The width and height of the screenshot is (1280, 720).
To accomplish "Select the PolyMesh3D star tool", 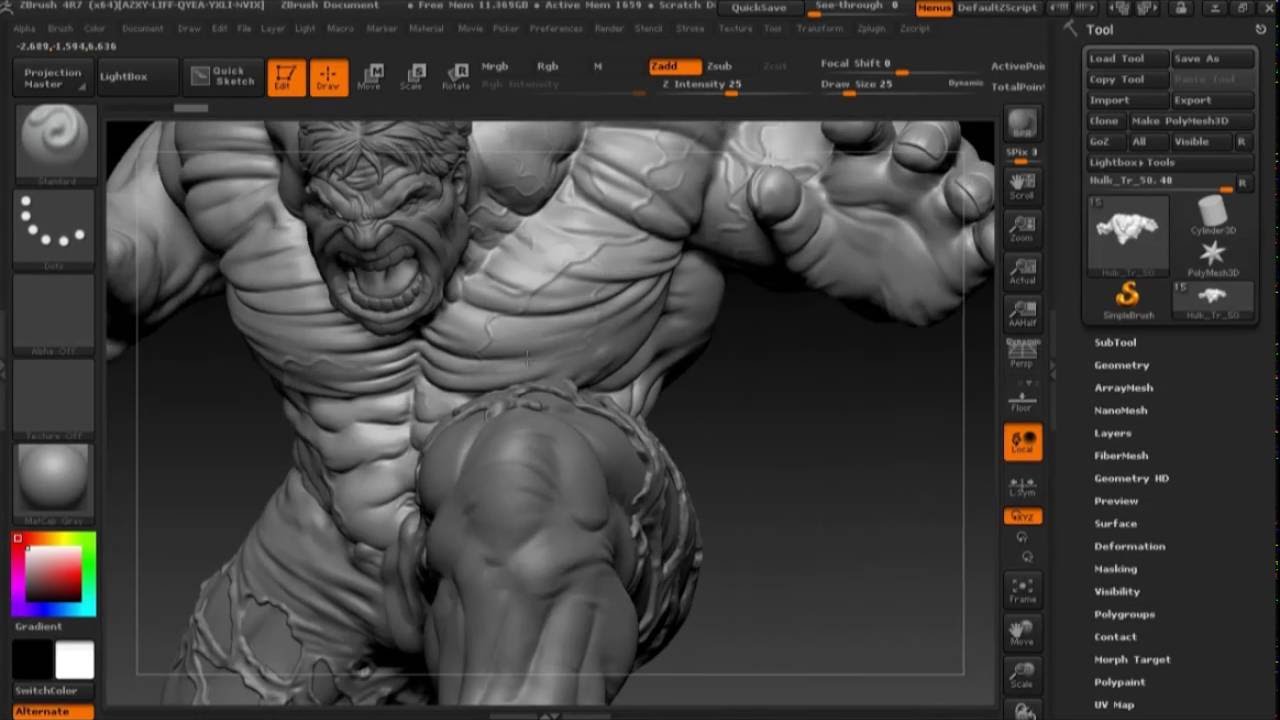I will coord(1212,257).
